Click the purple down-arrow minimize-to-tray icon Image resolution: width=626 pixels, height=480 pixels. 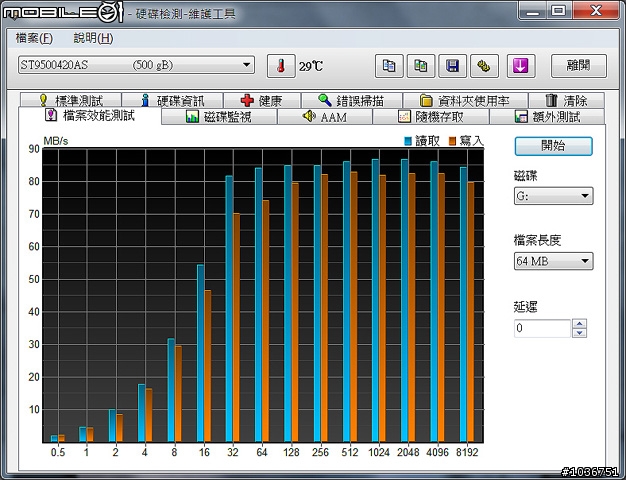pos(521,66)
